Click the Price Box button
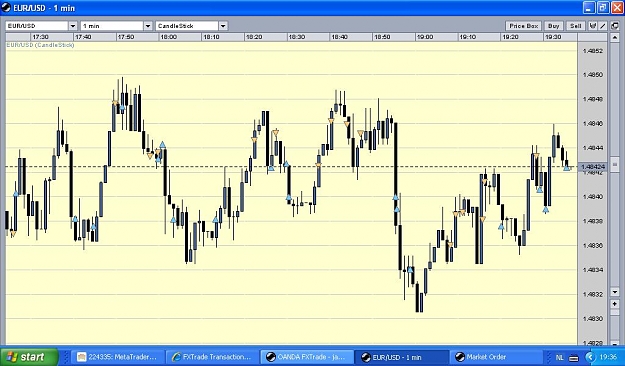Image resolution: width=625 pixels, height=366 pixels. 523,26
